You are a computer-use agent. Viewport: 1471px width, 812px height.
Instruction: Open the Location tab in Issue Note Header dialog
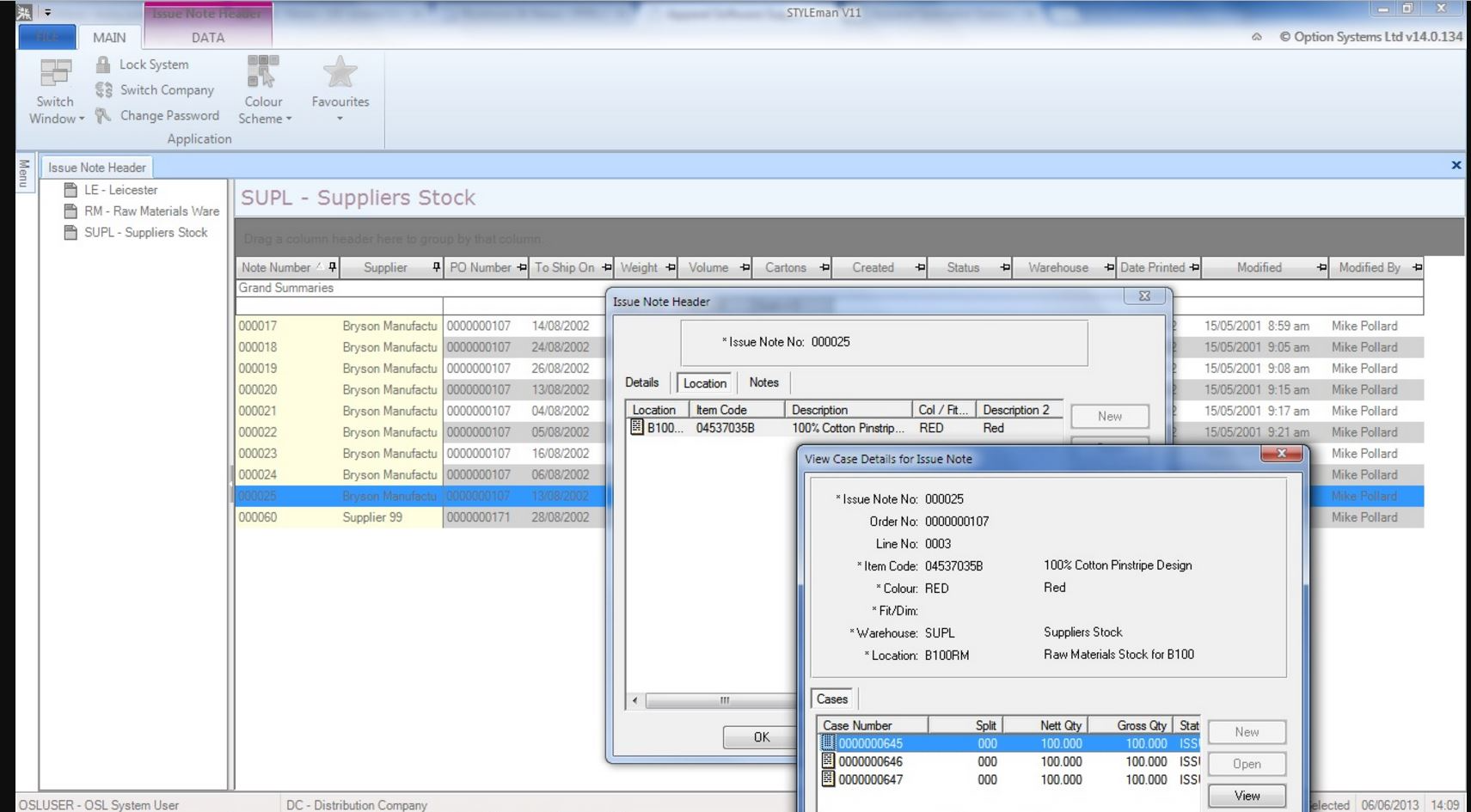pyautogui.click(x=705, y=383)
